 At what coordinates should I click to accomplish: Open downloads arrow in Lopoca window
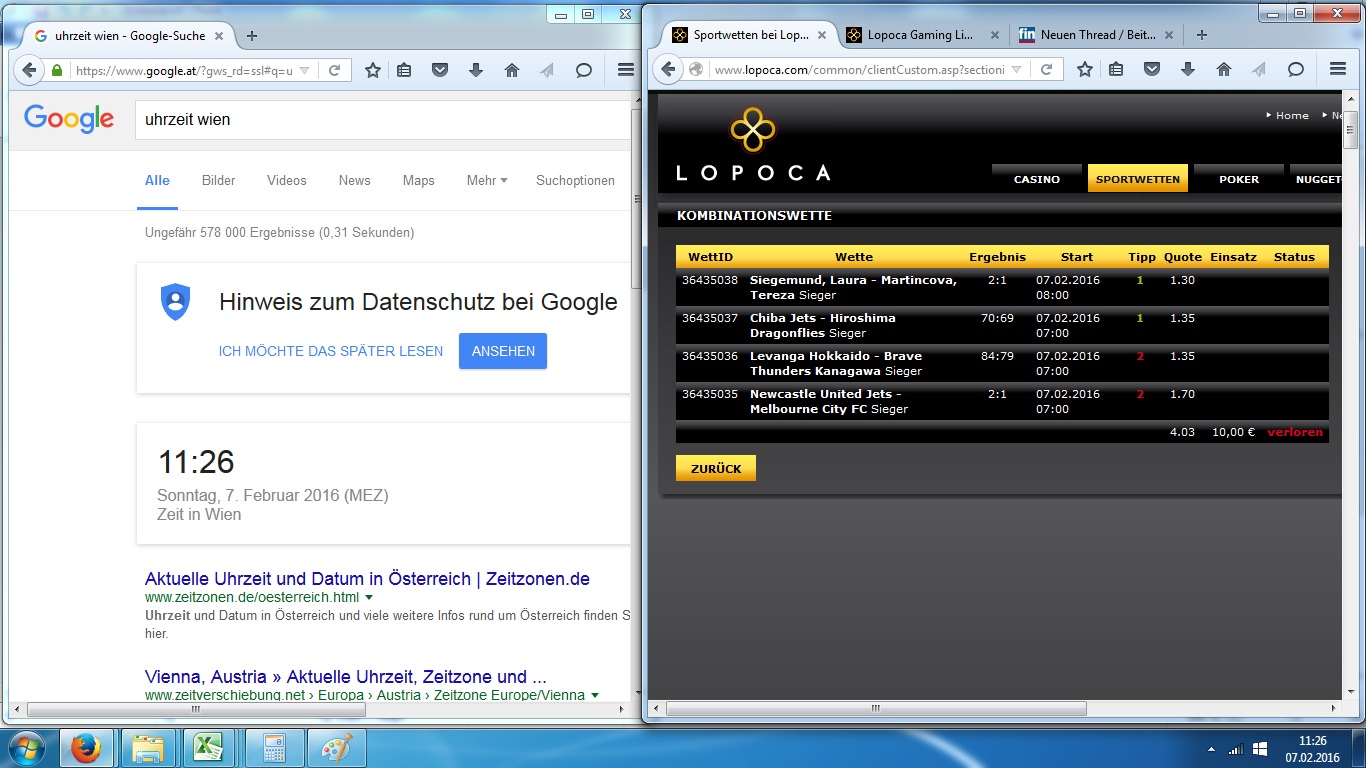click(x=1188, y=70)
